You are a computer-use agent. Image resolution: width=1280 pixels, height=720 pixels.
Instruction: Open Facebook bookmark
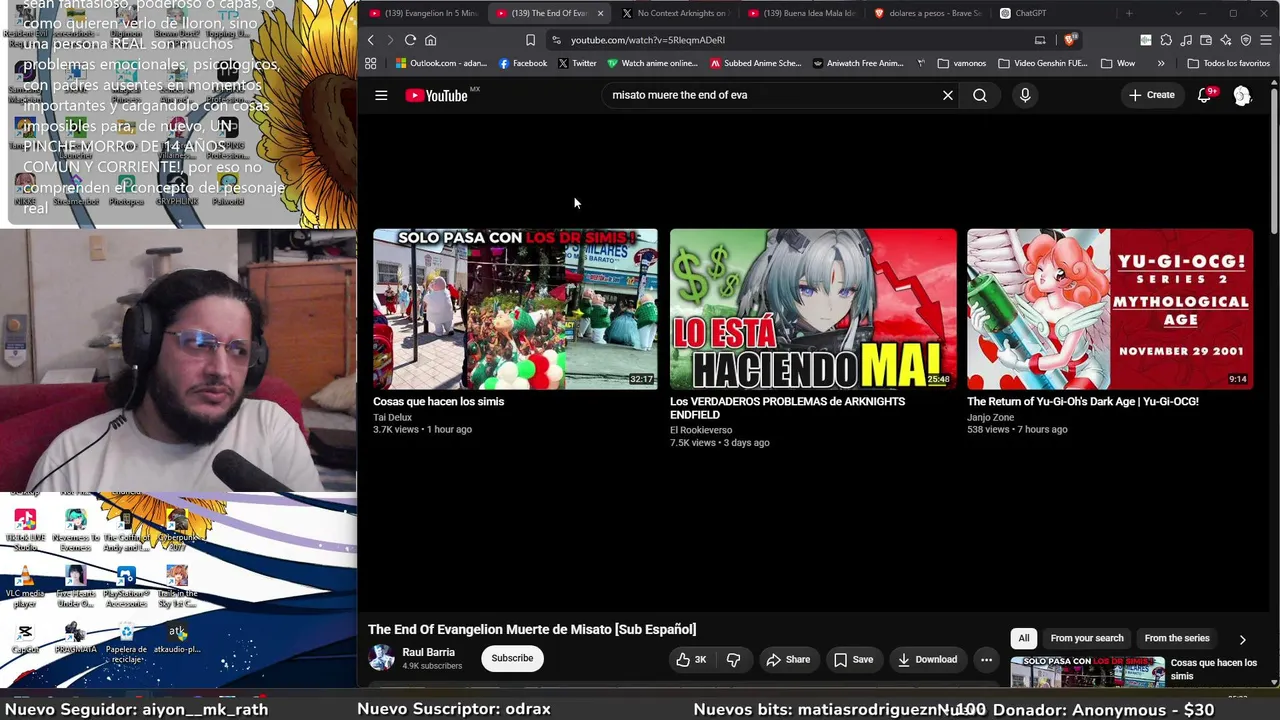[x=523, y=63]
